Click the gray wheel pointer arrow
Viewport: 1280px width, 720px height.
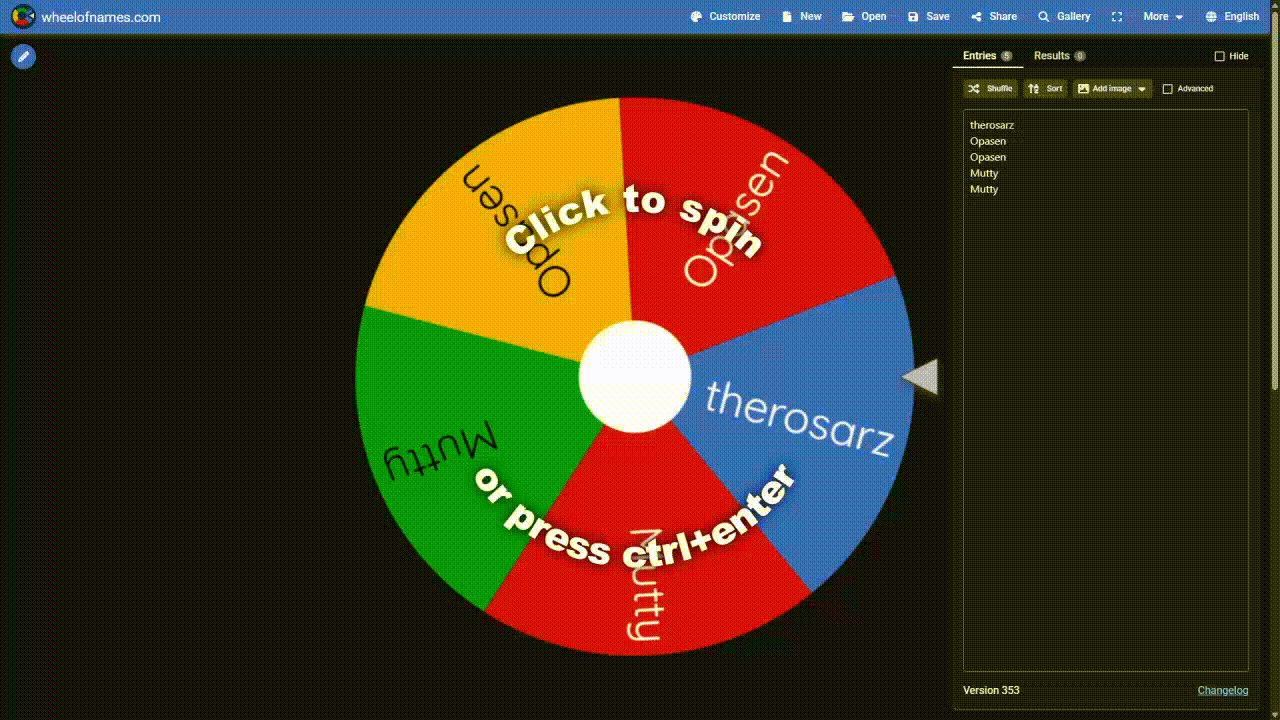tap(921, 377)
